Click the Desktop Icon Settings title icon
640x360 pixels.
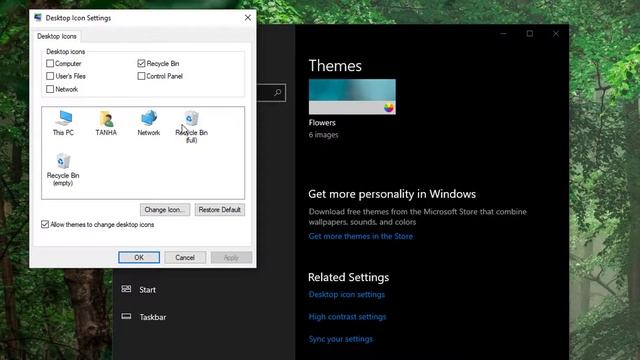(x=38, y=18)
